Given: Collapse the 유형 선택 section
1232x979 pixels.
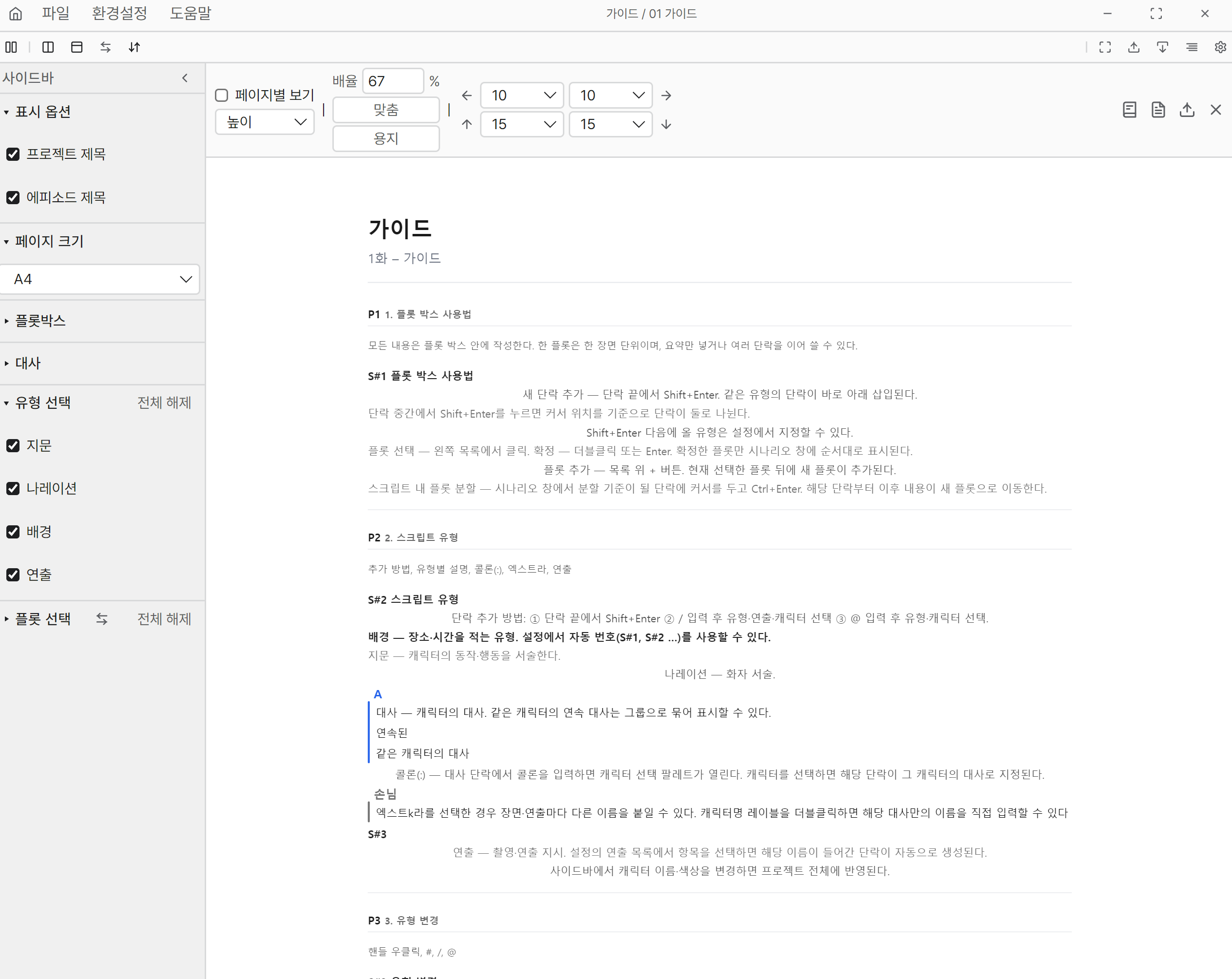Looking at the screenshot, I should click(37, 403).
